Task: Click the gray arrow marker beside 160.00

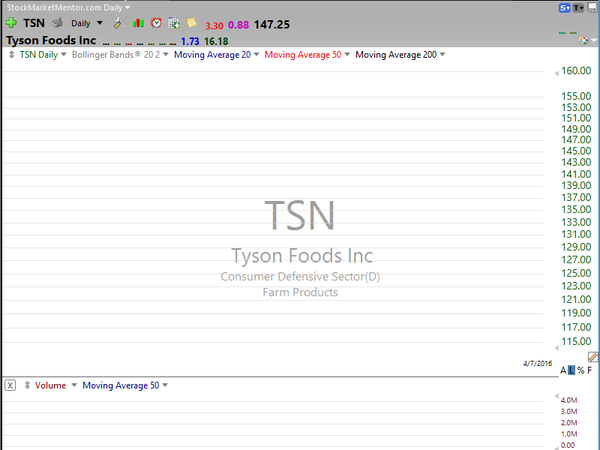Action: 556,73
